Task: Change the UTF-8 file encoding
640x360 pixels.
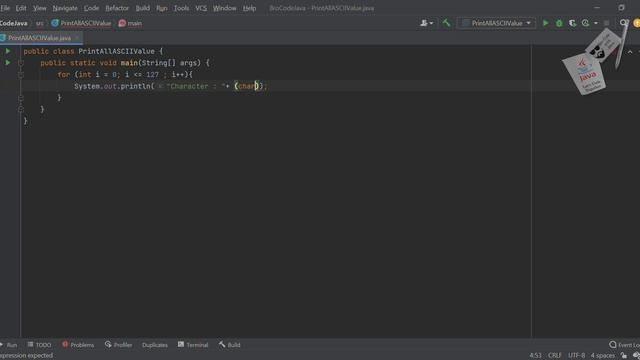Action: click(x=576, y=356)
